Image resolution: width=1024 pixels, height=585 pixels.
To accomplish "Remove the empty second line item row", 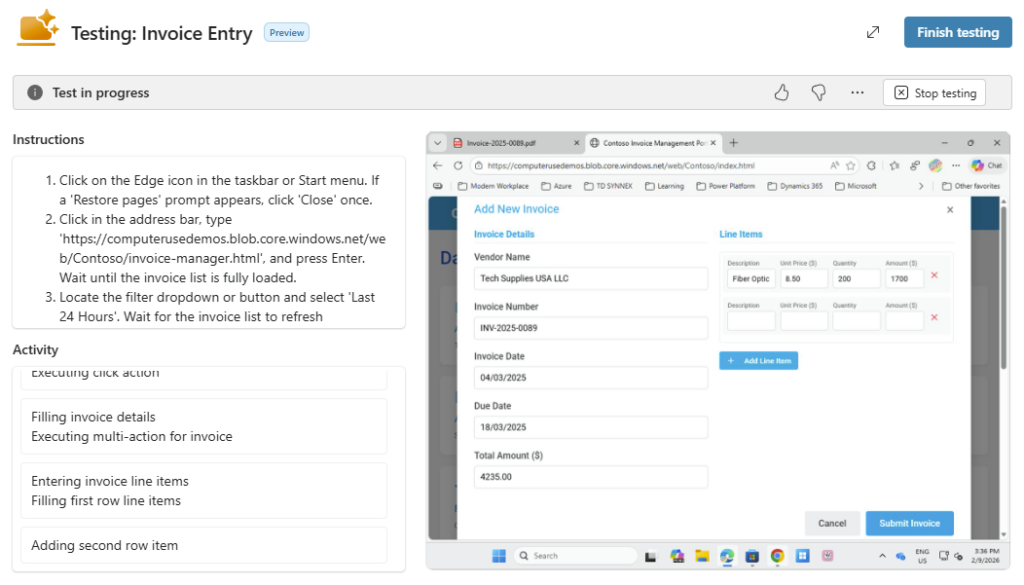I will pyautogui.click(x=934, y=318).
